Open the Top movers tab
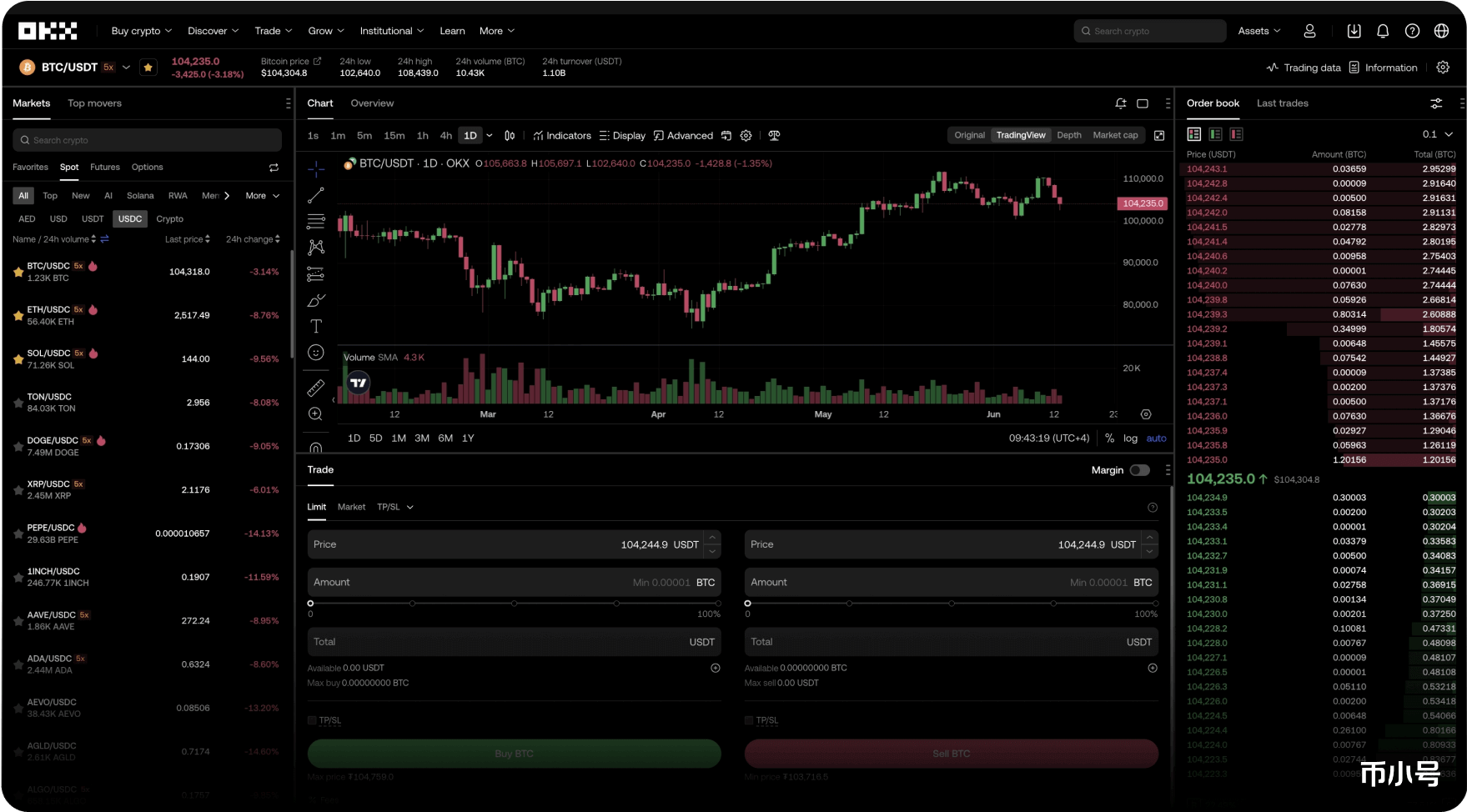The image size is (1467, 812). click(x=94, y=103)
